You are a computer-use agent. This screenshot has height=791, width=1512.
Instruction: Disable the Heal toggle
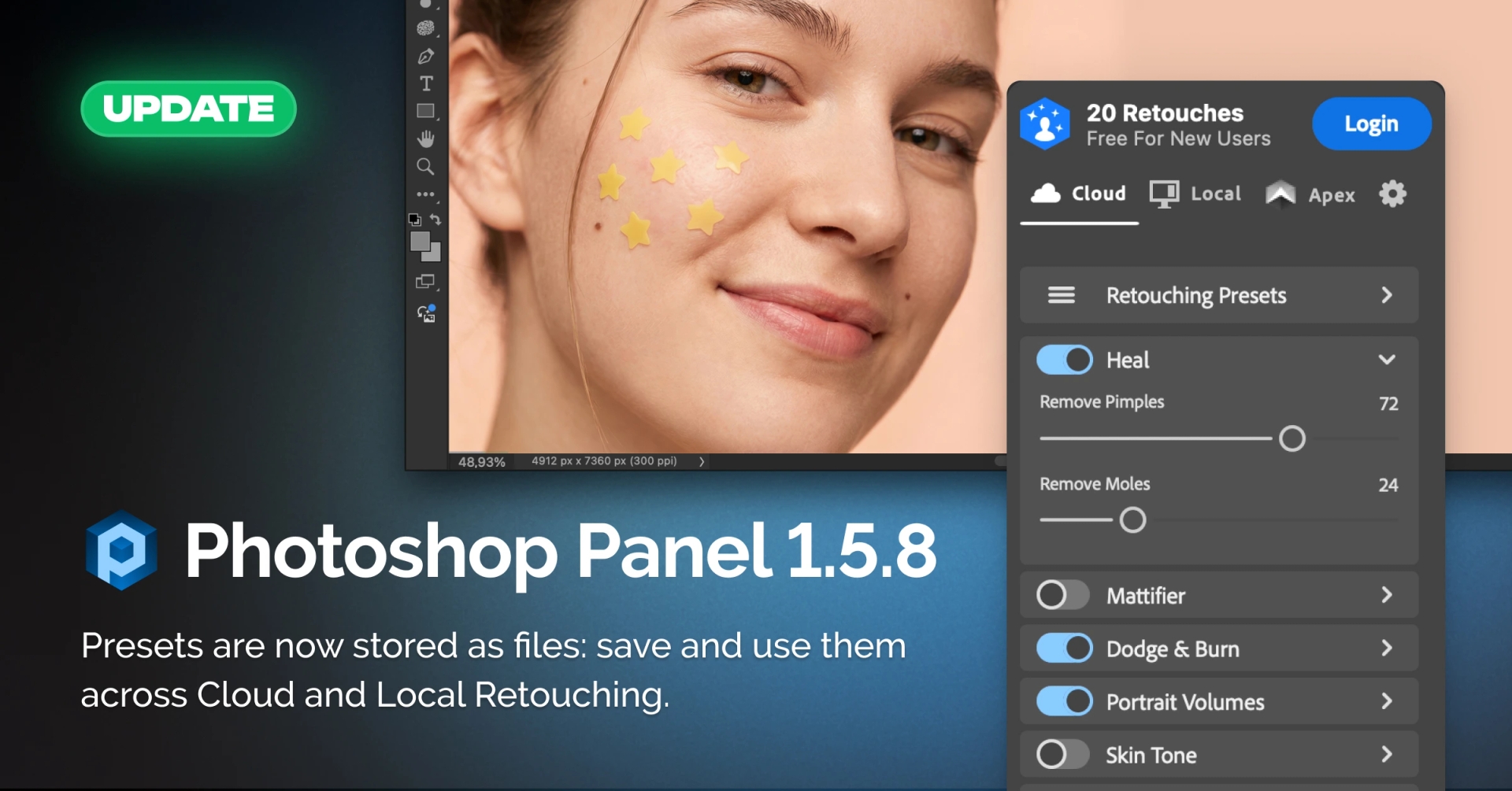[1064, 360]
